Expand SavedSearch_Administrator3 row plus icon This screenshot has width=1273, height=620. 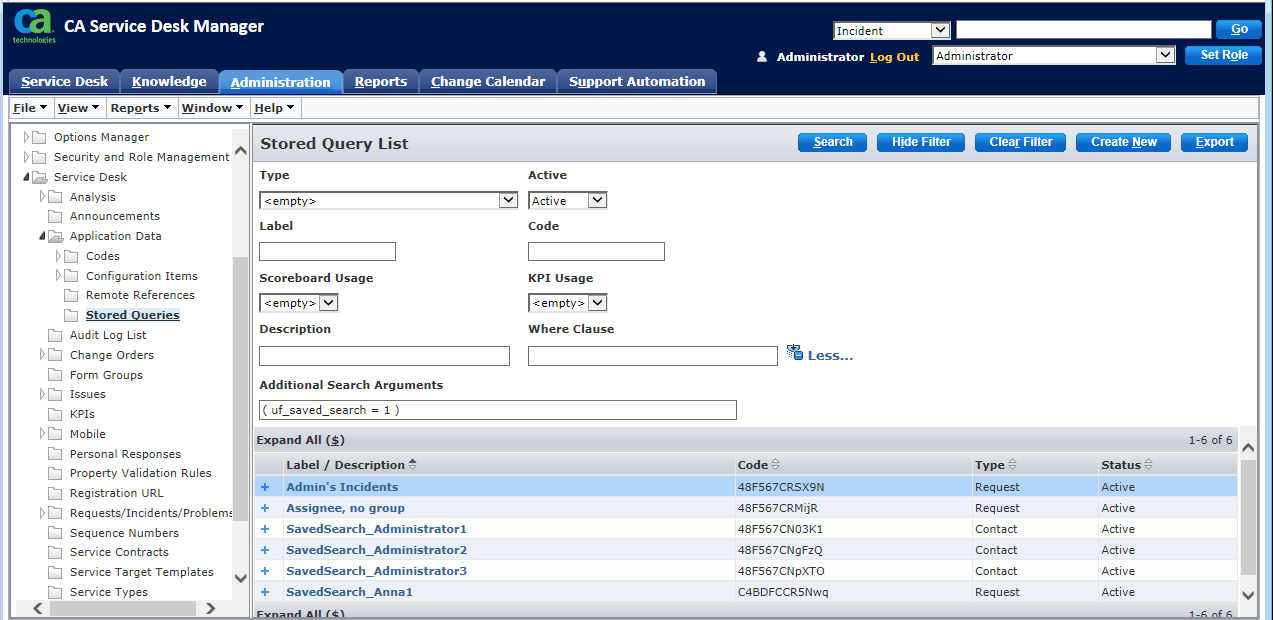(x=265, y=571)
